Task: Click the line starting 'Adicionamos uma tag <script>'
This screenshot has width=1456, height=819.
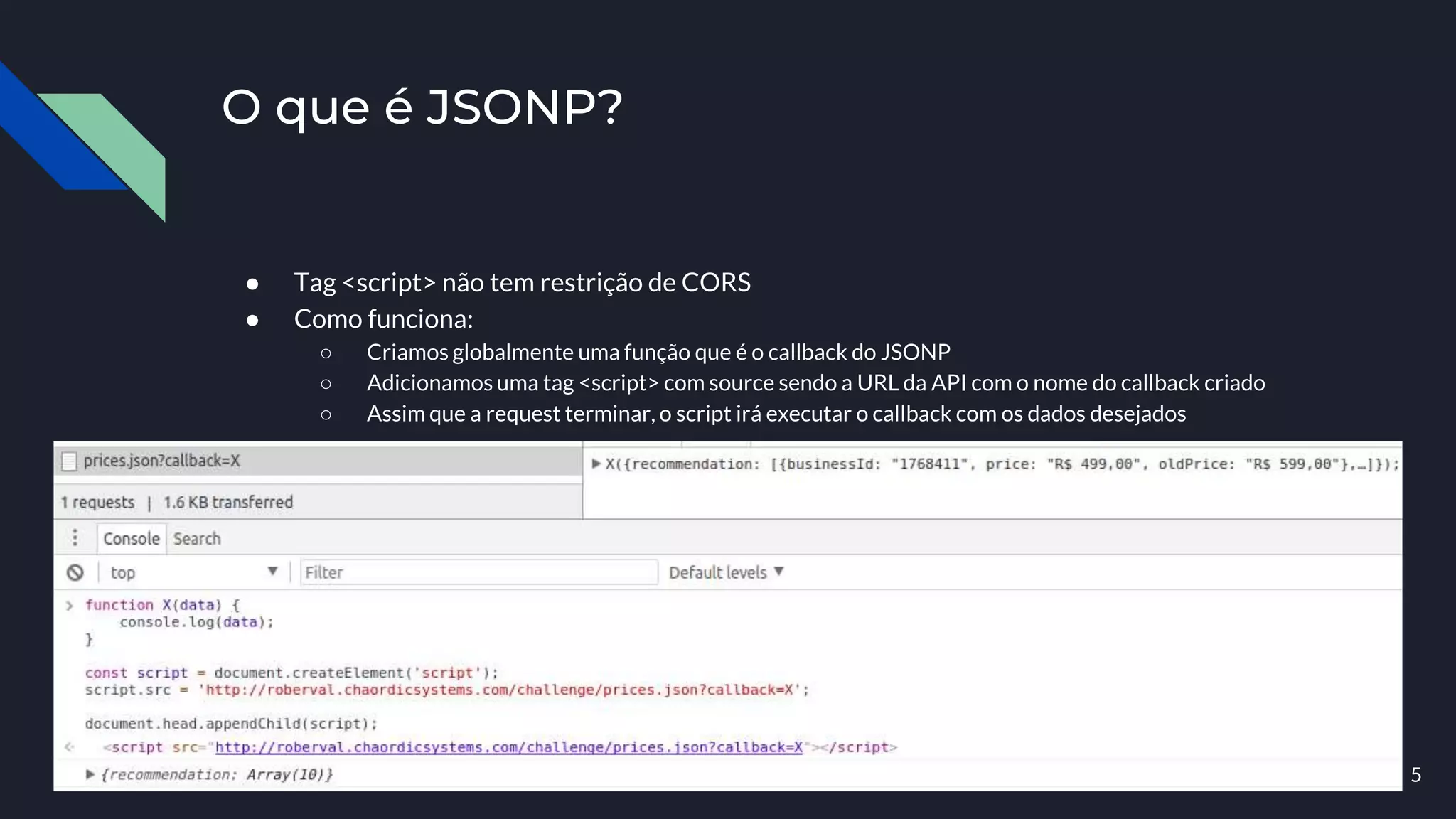Action: (x=815, y=383)
